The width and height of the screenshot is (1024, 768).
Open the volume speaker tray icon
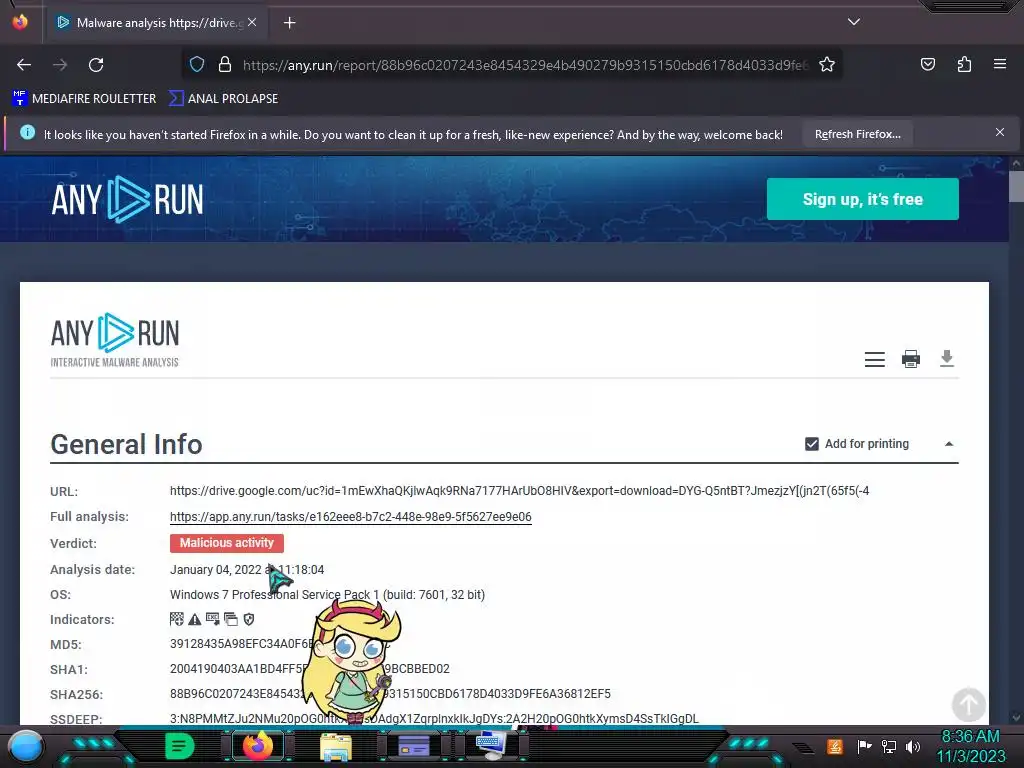pyautogui.click(x=913, y=746)
